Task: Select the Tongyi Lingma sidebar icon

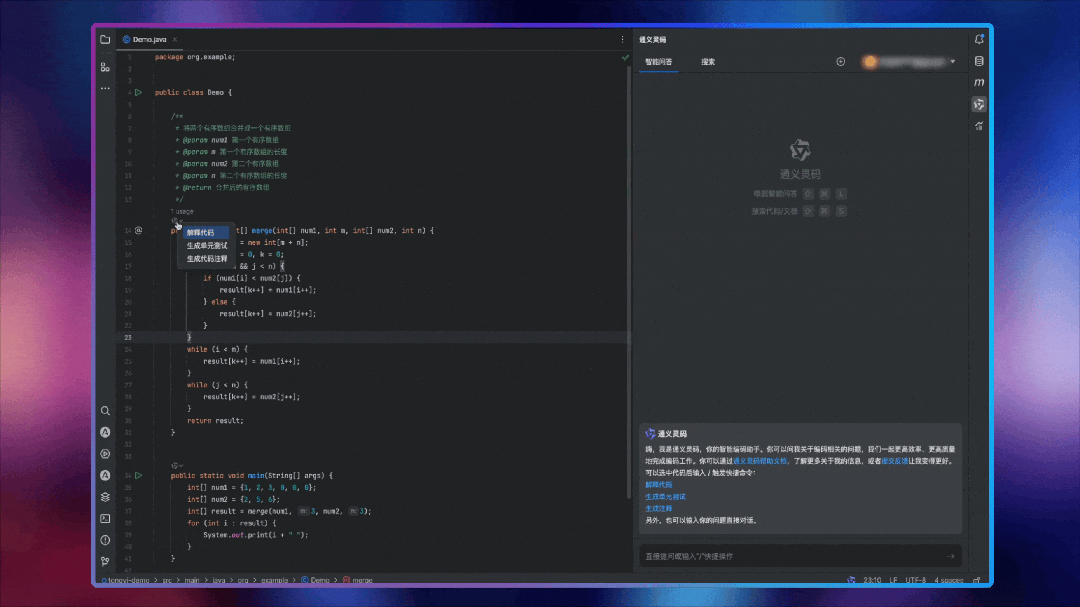Action: (979, 104)
